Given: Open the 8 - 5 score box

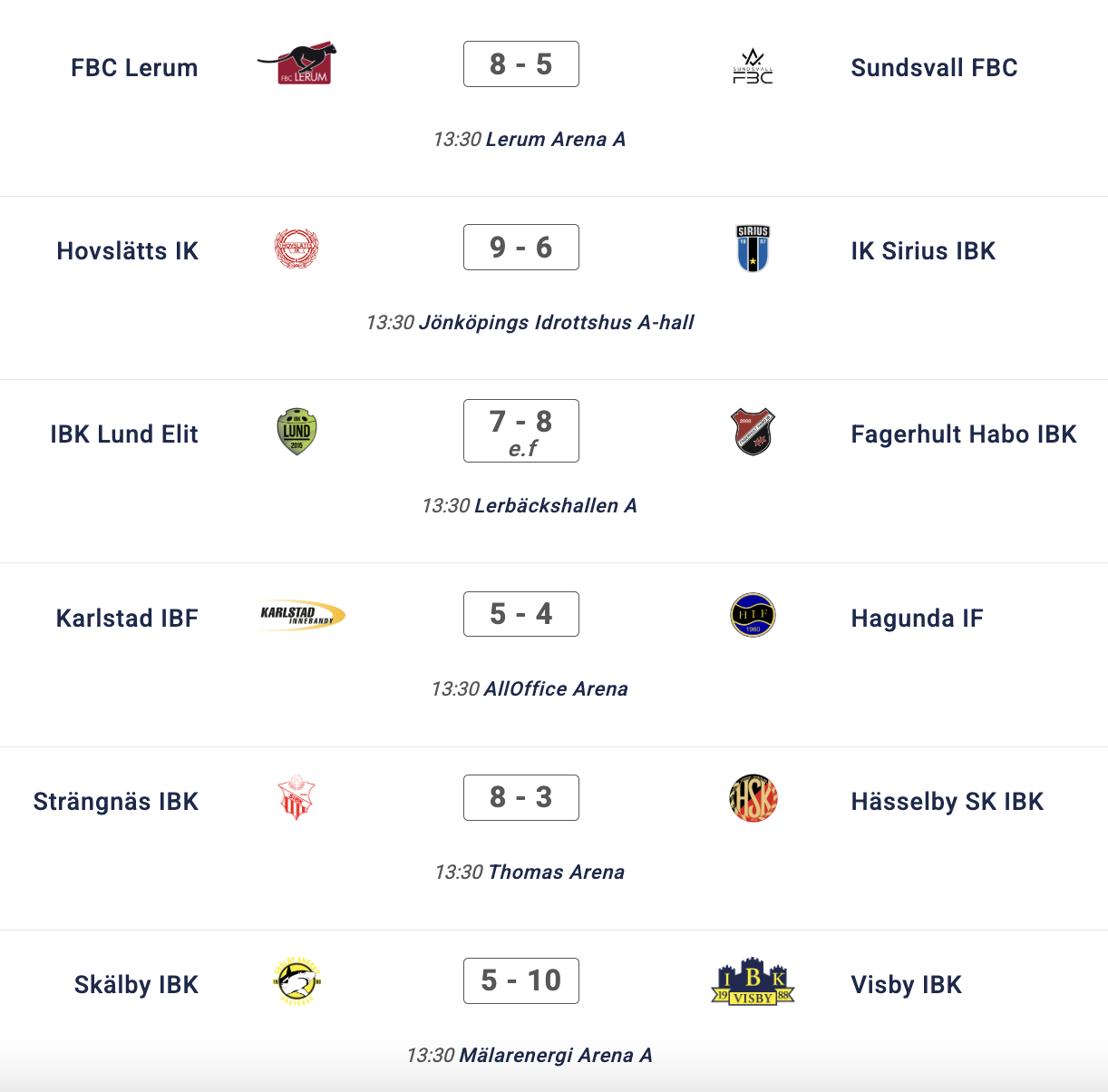Looking at the screenshot, I should [521, 64].
